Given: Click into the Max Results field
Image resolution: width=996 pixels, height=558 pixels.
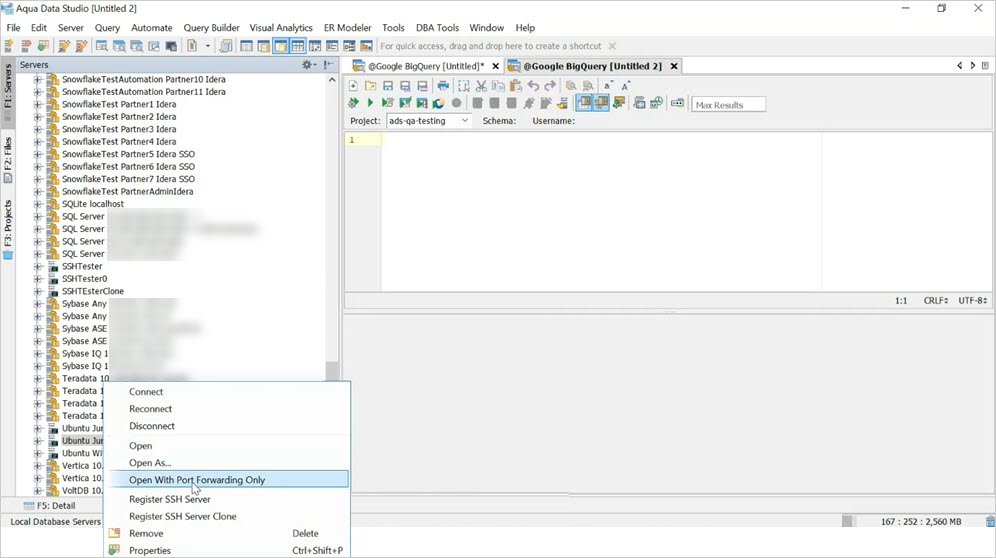Looking at the screenshot, I should (729, 105).
